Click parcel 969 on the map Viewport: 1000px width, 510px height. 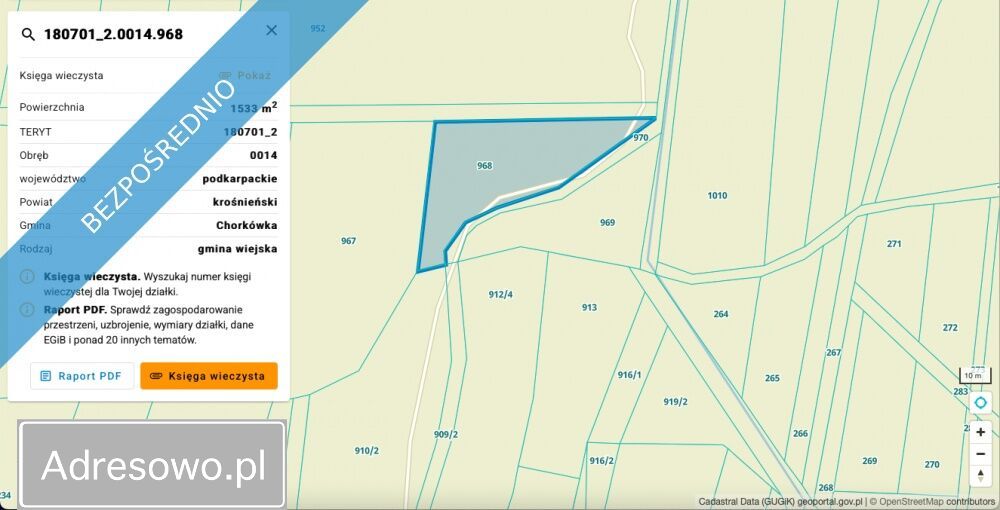click(607, 222)
